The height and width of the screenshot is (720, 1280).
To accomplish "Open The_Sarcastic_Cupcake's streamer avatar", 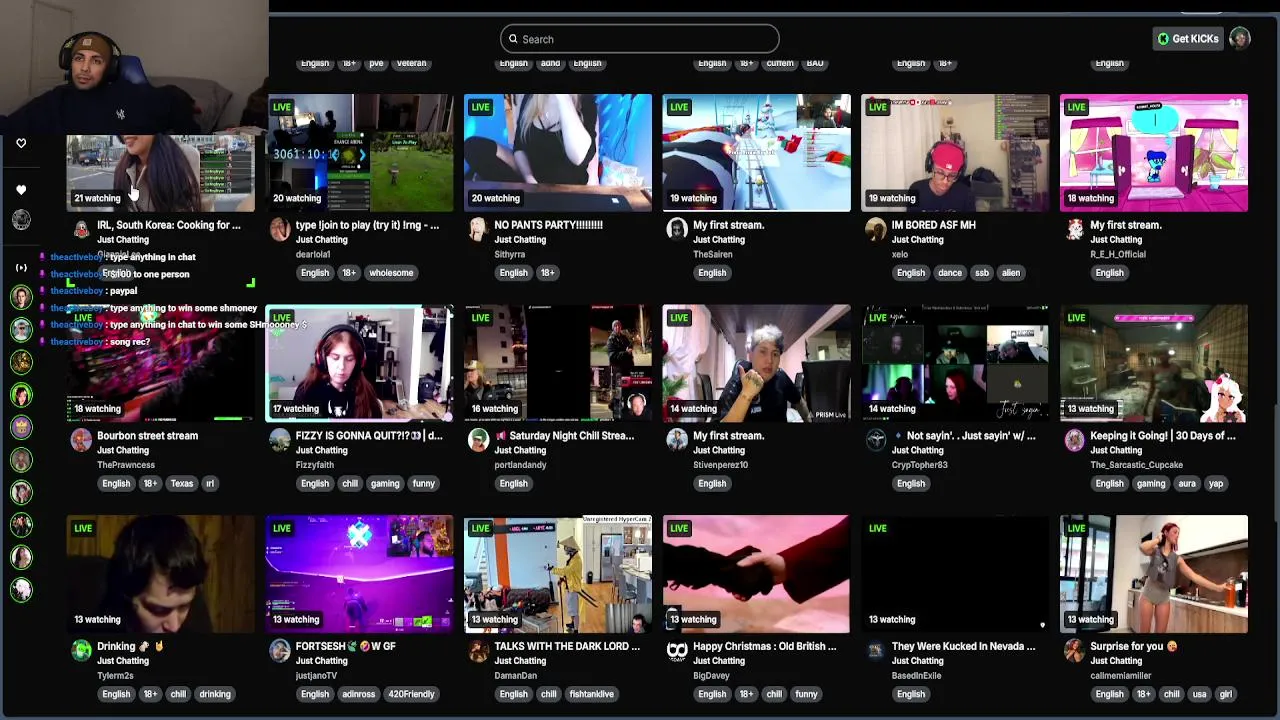I will pyautogui.click(x=1075, y=441).
